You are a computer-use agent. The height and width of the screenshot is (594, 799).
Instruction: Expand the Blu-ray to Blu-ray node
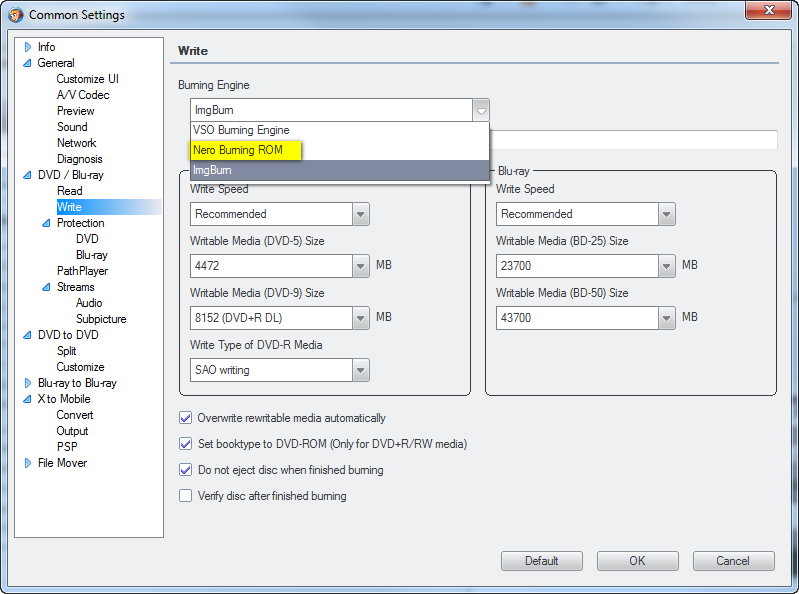click(x=28, y=383)
